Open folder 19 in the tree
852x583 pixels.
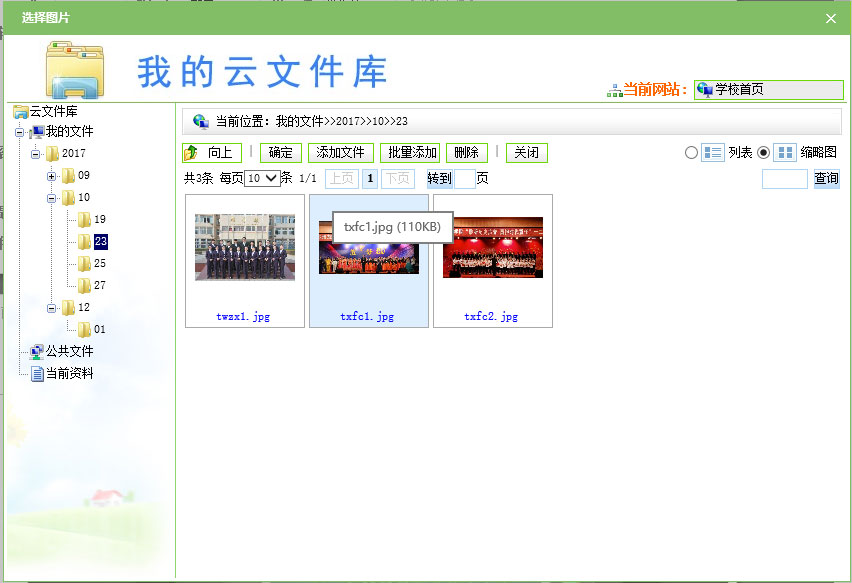99,220
